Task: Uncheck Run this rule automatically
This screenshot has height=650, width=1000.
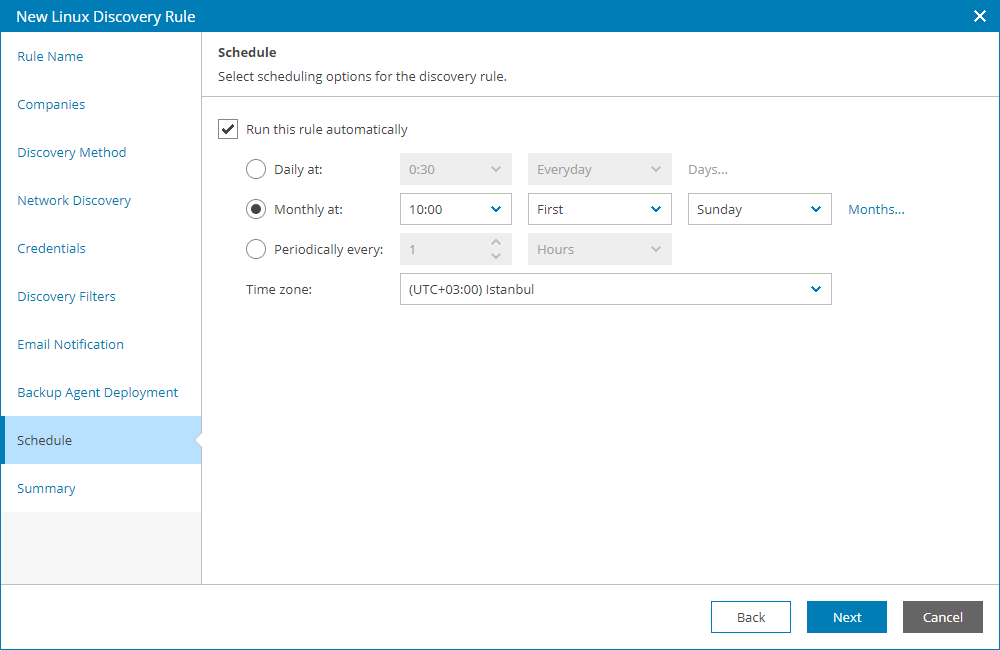Action: tap(228, 128)
